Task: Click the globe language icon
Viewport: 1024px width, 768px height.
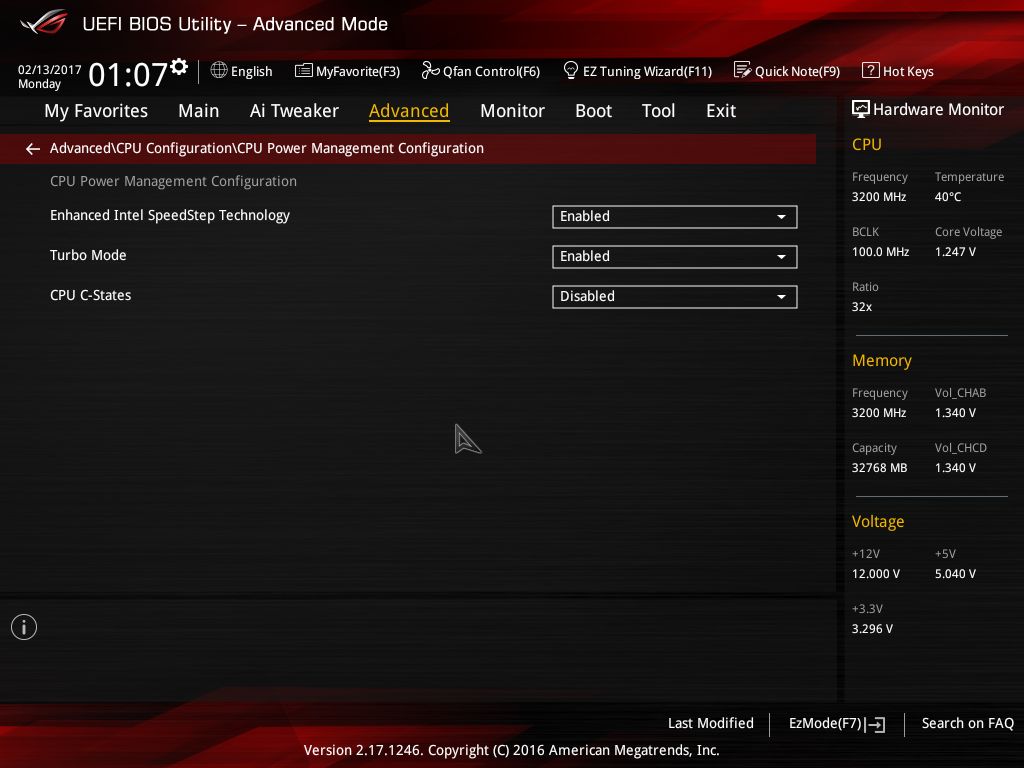Action: point(219,70)
